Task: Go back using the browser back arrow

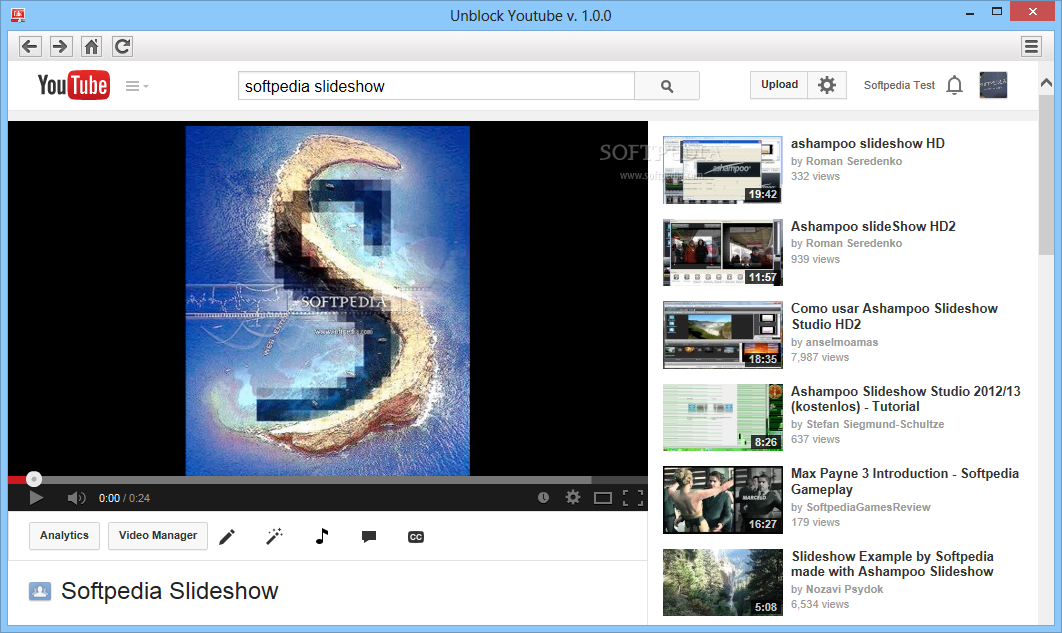Action: coord(29,47)
